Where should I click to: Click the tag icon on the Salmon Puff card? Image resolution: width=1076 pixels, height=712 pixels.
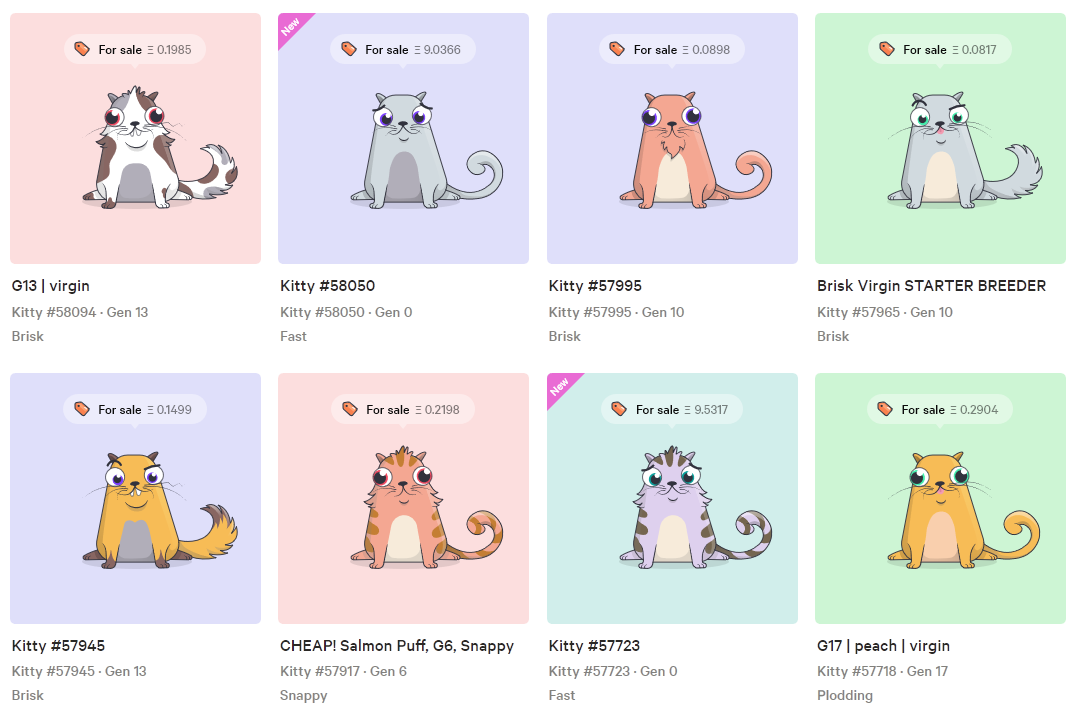pyautogui.click(x=350, y=409)
